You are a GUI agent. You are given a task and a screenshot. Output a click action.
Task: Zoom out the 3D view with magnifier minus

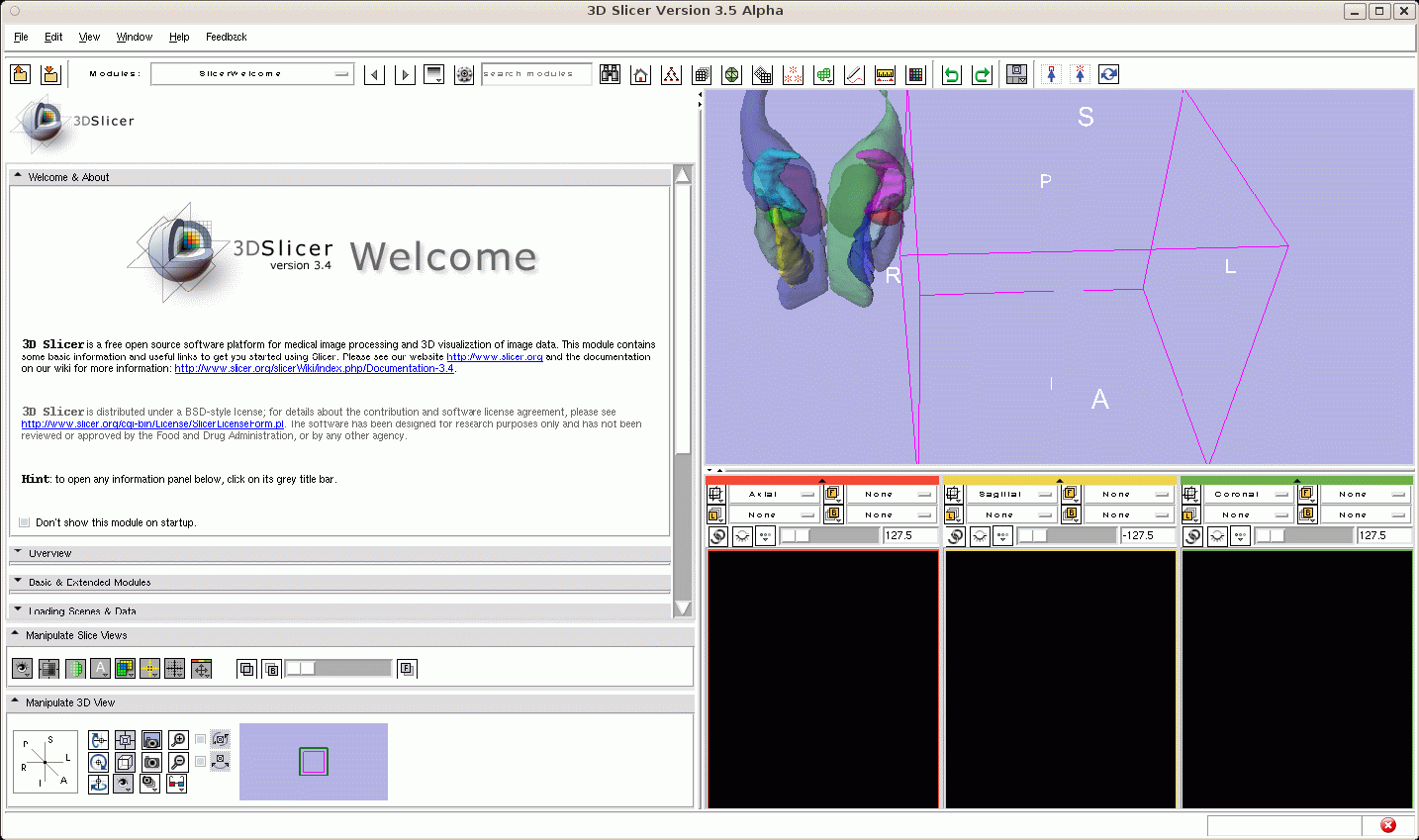pos(178,762)
